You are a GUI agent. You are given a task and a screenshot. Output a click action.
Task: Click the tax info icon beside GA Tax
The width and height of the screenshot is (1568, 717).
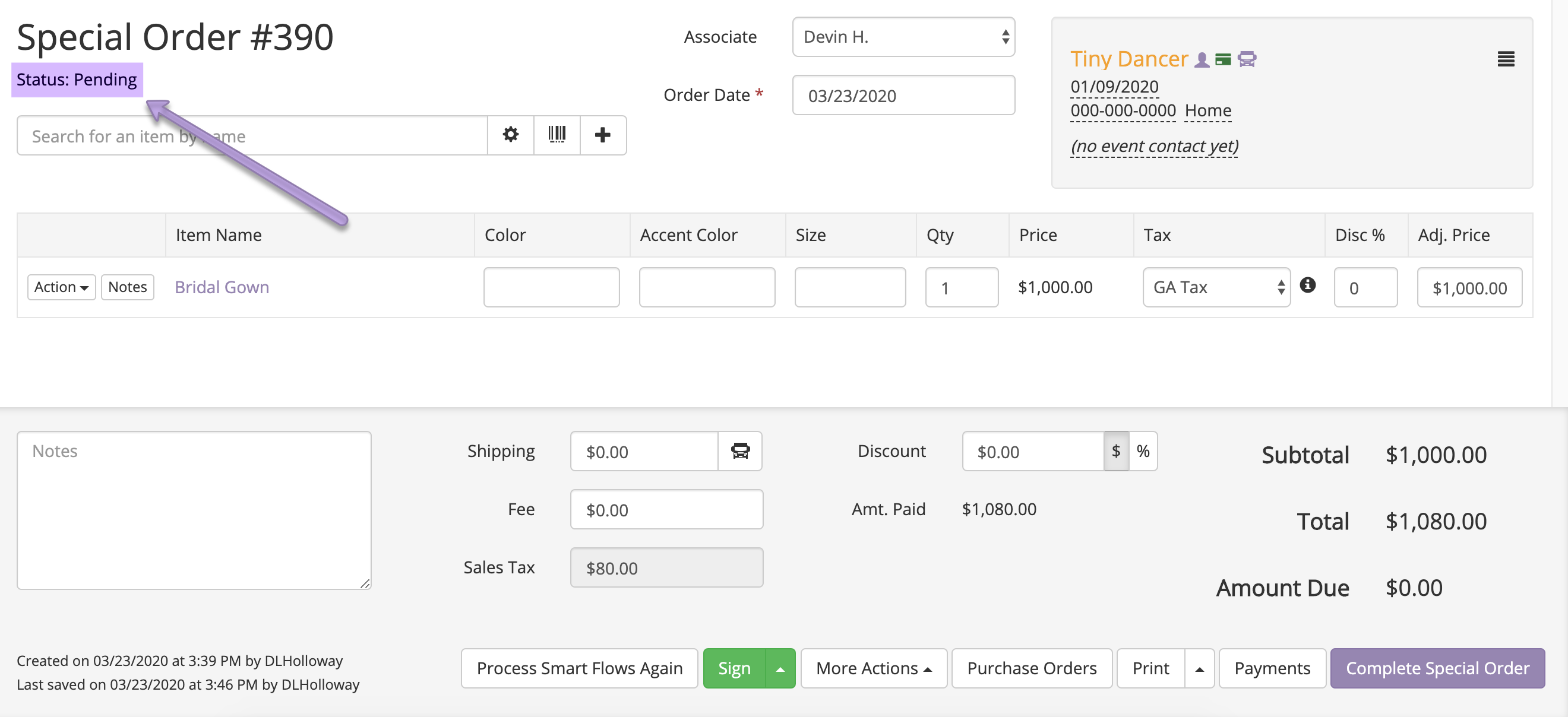click(x=1307, y=285)
